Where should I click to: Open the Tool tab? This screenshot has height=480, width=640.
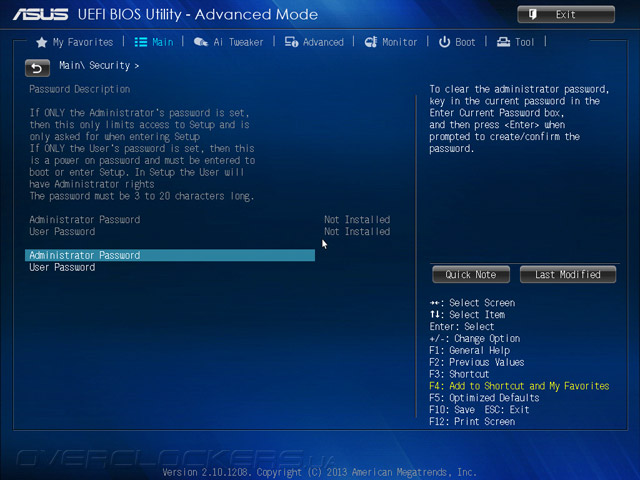[515, 42]
